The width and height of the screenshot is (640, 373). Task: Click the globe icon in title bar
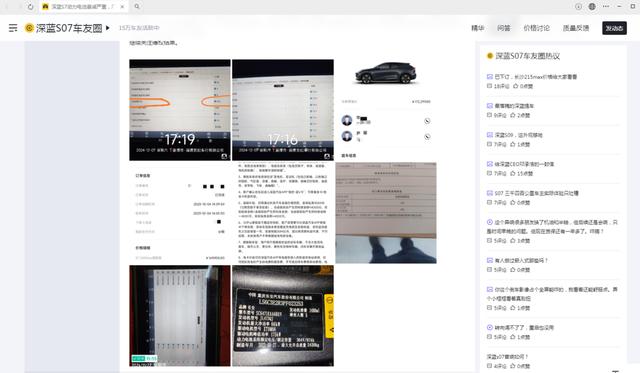(x=592, y=7)
